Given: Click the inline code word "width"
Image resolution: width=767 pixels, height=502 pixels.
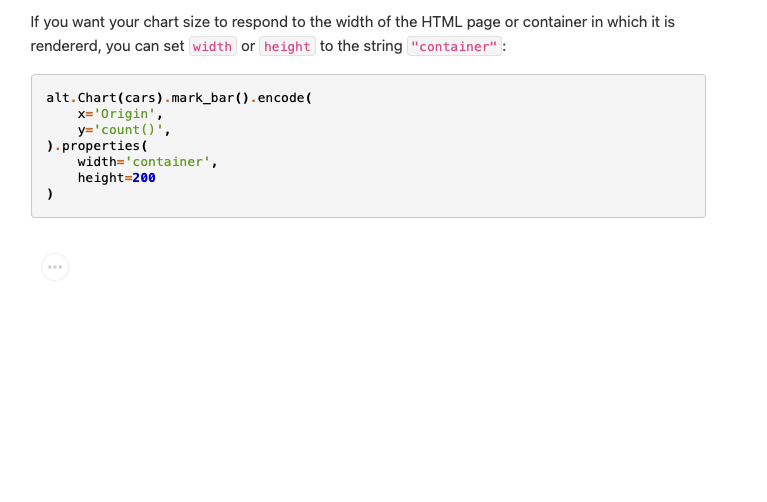Looking at the screenshot, I should (213, 46).
